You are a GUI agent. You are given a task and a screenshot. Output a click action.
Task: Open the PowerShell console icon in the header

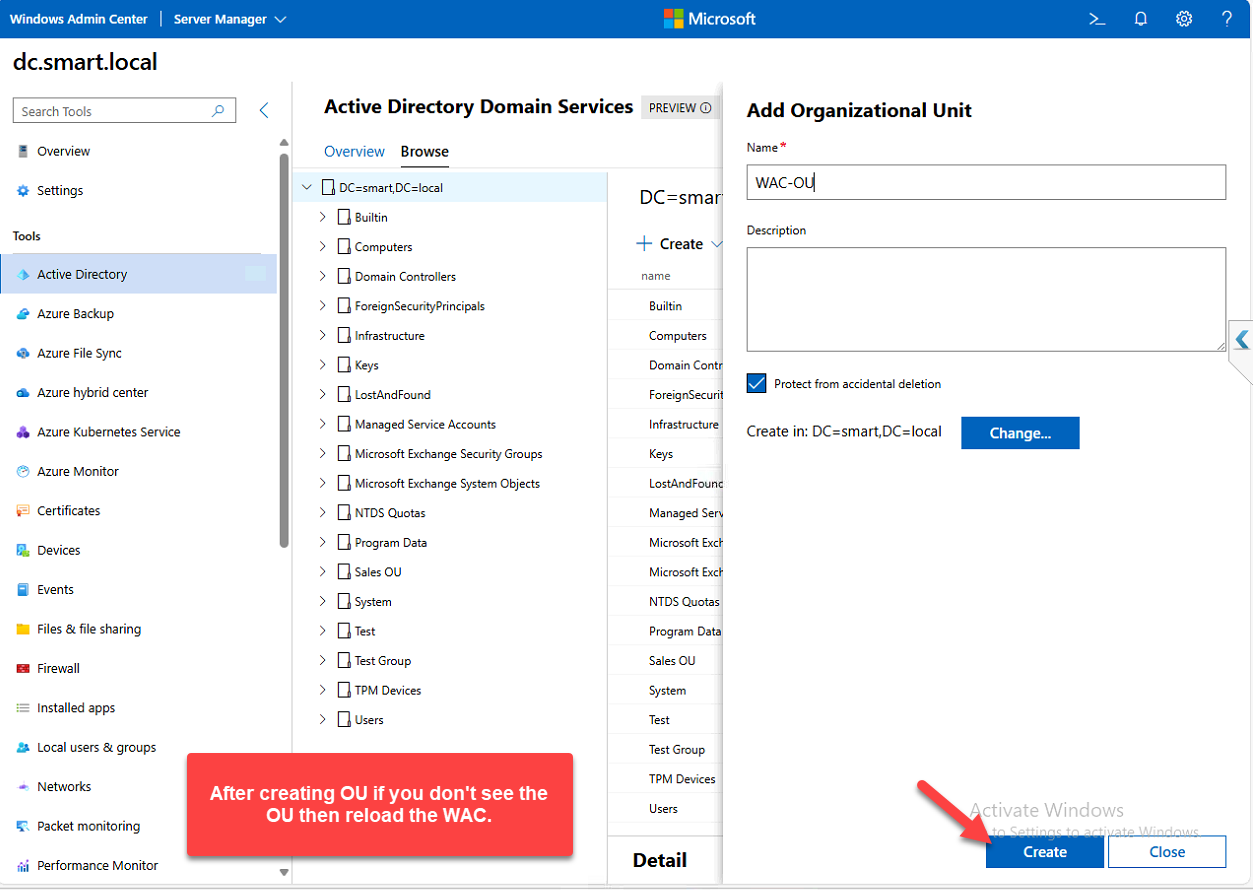point(1097,19)
